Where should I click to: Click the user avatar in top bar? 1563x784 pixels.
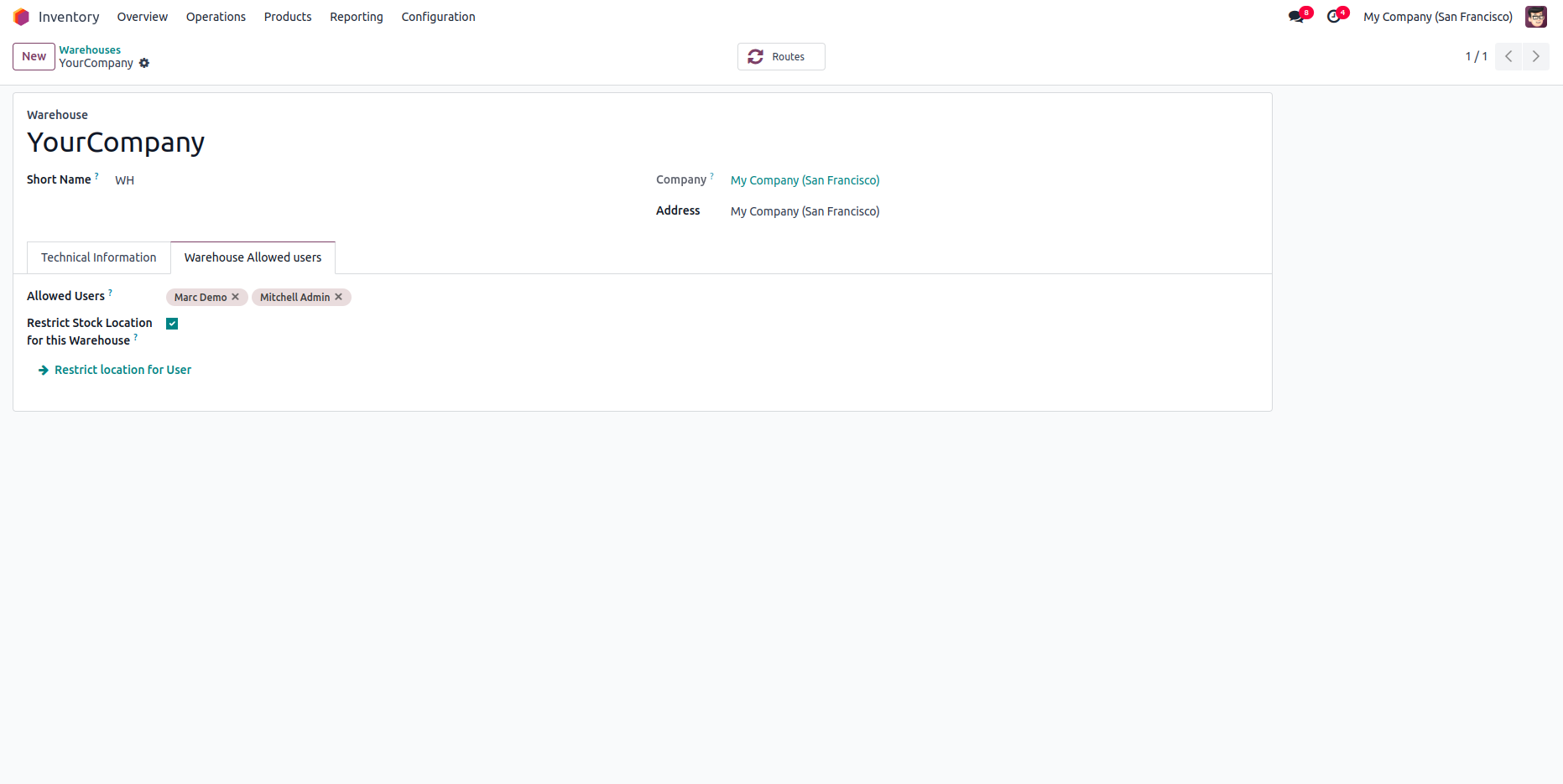[x=1535, y=17]
